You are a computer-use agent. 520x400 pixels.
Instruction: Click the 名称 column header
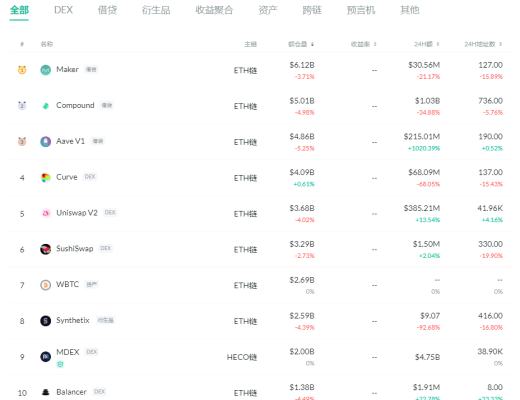point(47,44)
